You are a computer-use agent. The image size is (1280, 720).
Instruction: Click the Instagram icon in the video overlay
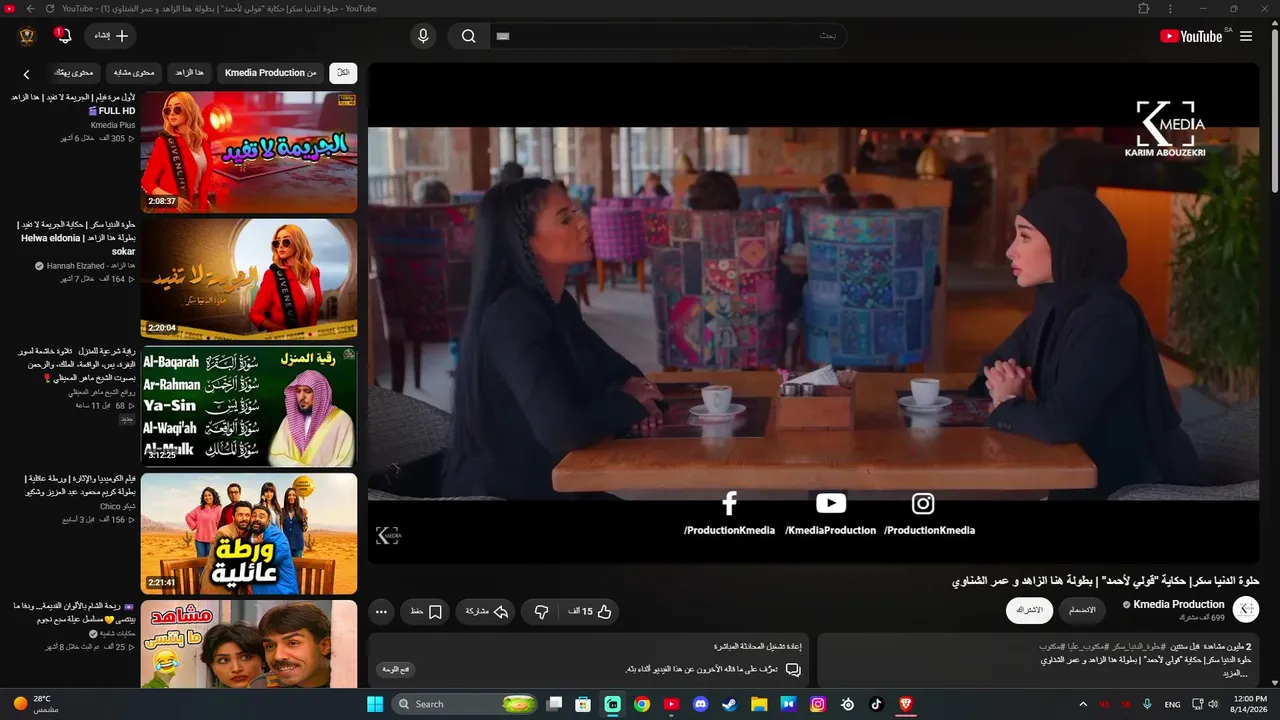[x=923, y=503]
